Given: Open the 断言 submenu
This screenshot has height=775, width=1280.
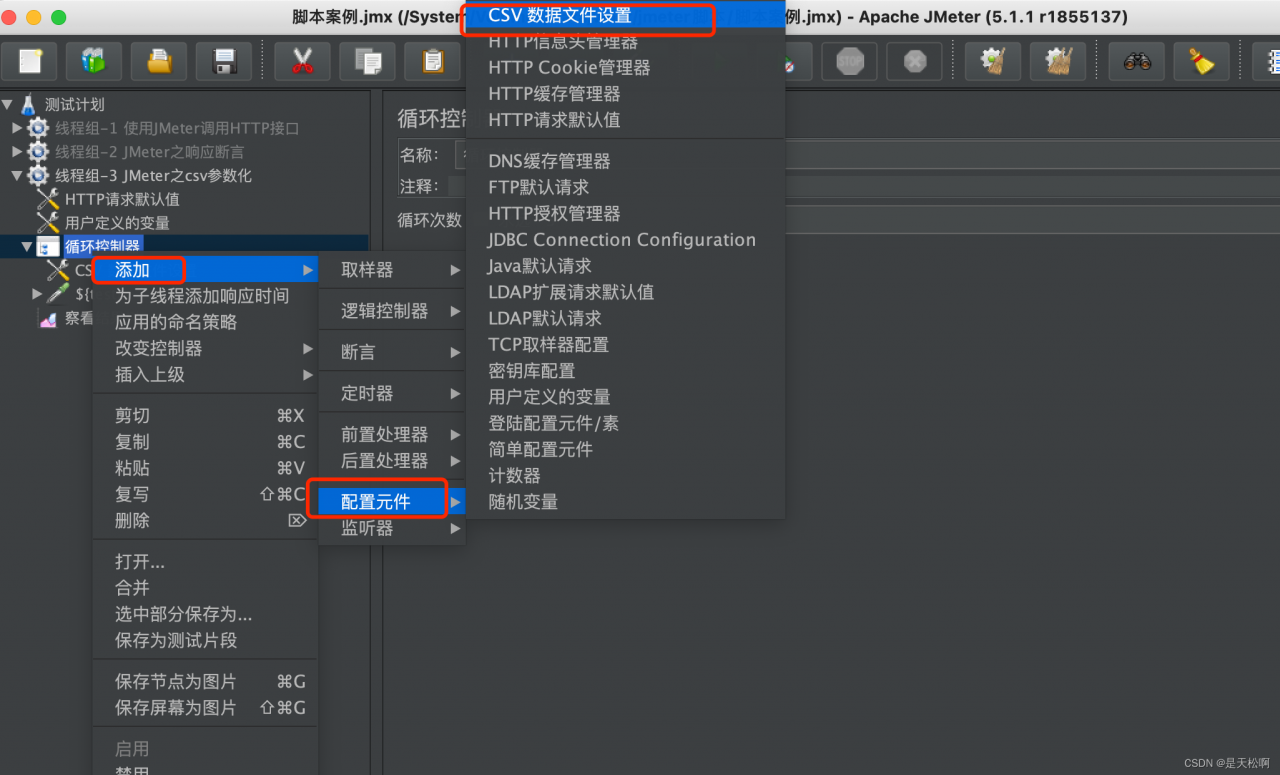Looking at the screenshot, I should (x=392, y=352).
